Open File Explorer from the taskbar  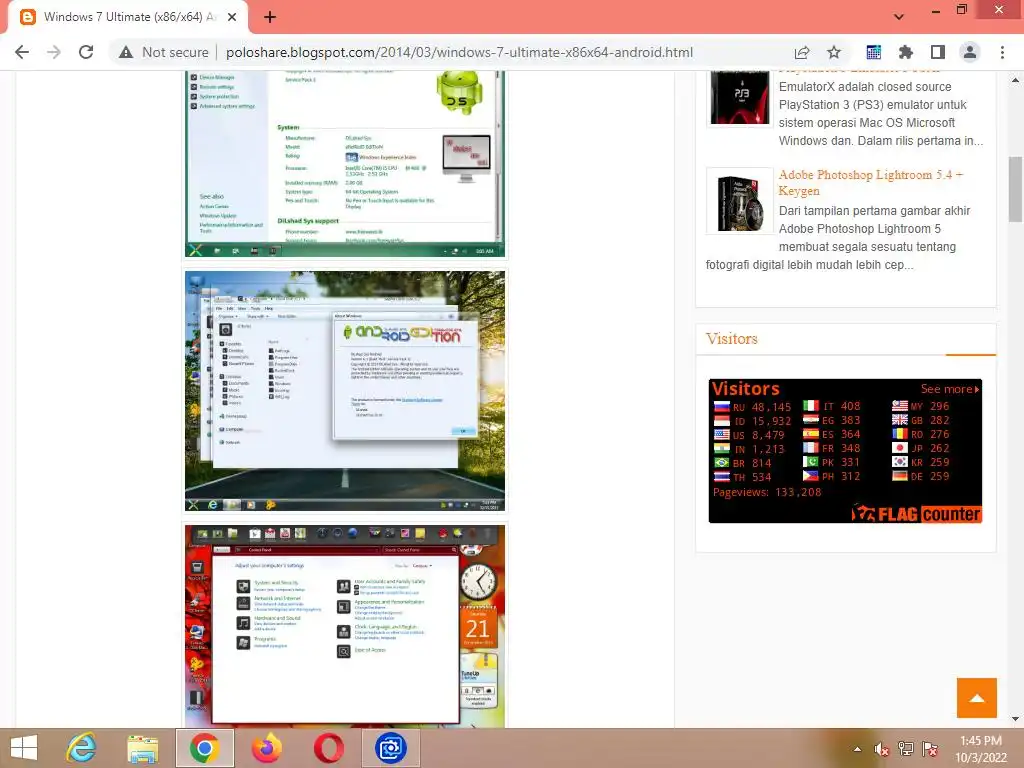(x=142, y=748)
